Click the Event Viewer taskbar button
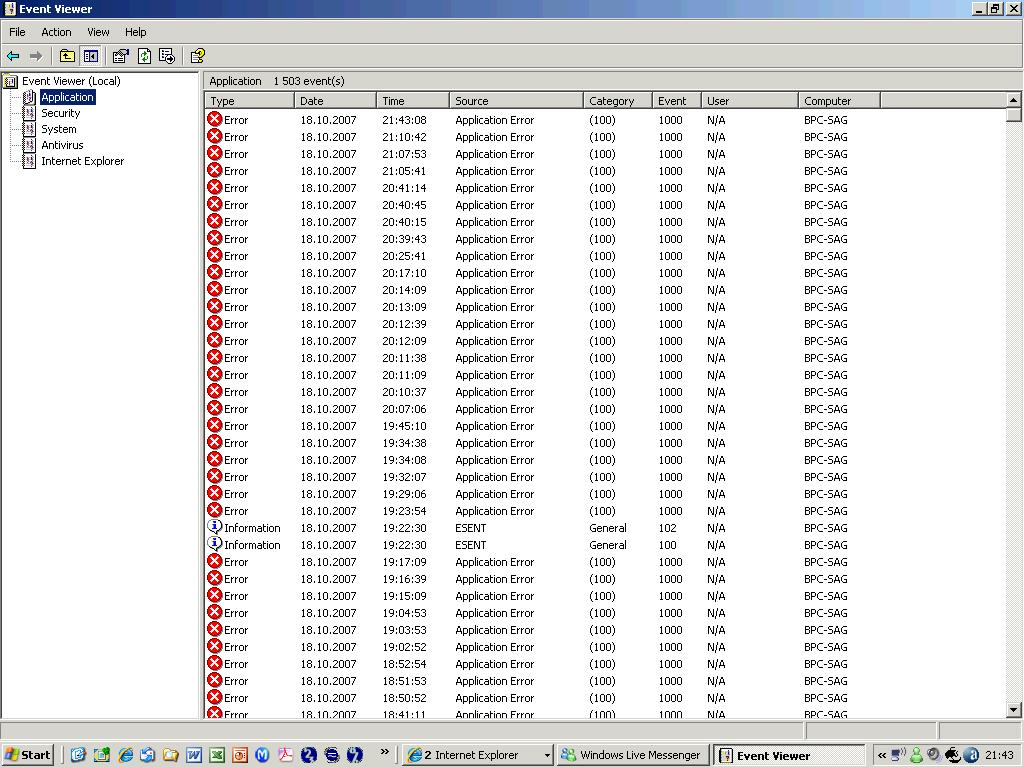 [789, 755]
